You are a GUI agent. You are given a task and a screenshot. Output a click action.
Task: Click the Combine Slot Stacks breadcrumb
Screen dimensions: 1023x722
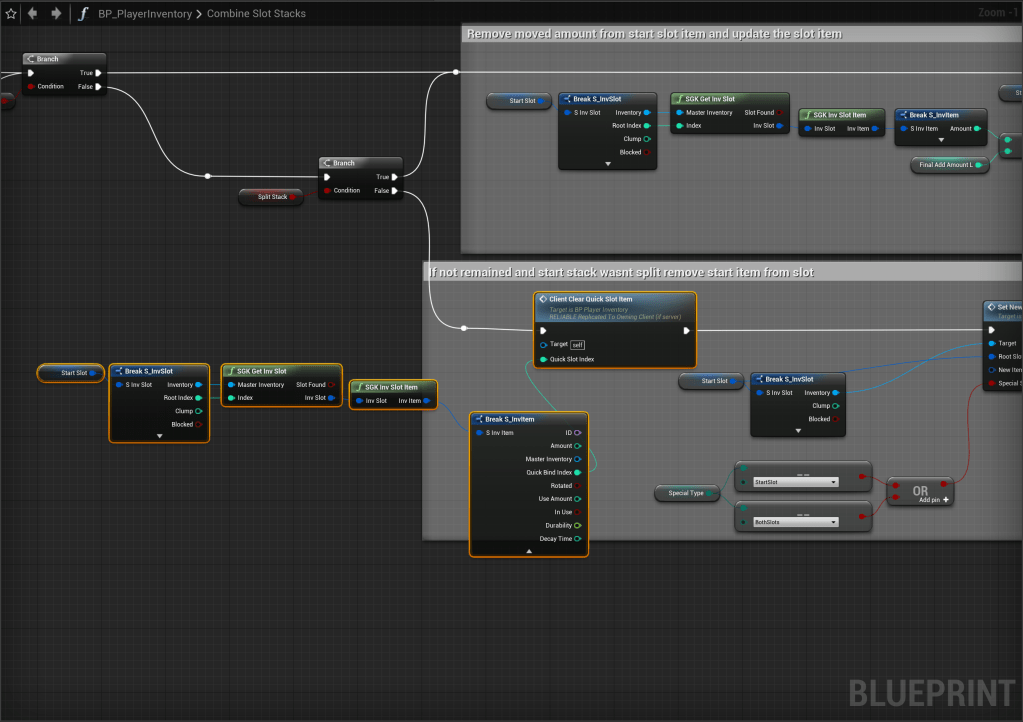click(x=256, y=14)
